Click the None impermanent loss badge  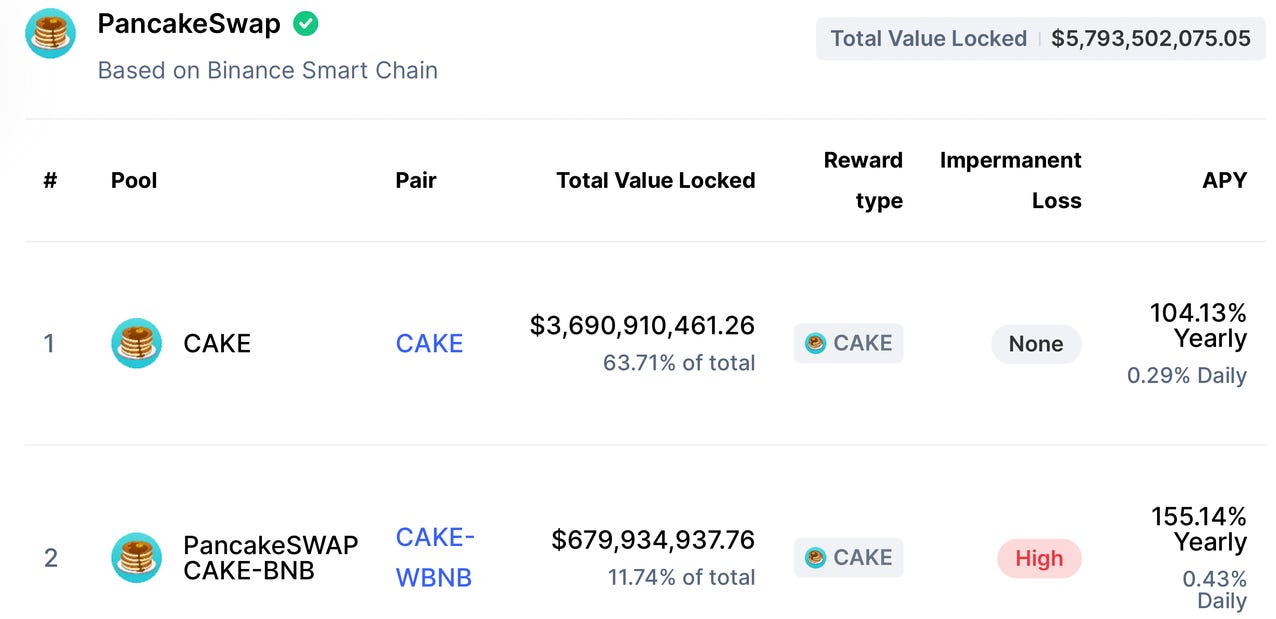point(1036,344)
